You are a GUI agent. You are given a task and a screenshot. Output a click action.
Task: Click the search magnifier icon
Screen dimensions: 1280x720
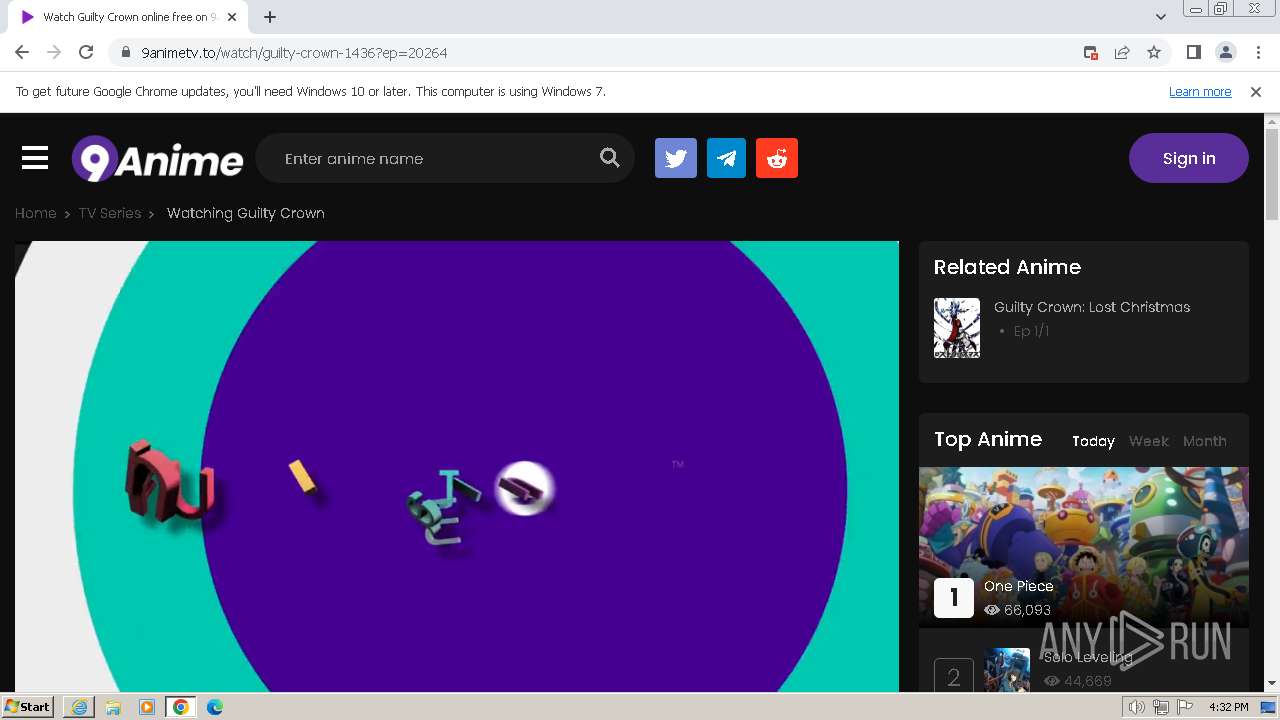[x=609, y=158]
